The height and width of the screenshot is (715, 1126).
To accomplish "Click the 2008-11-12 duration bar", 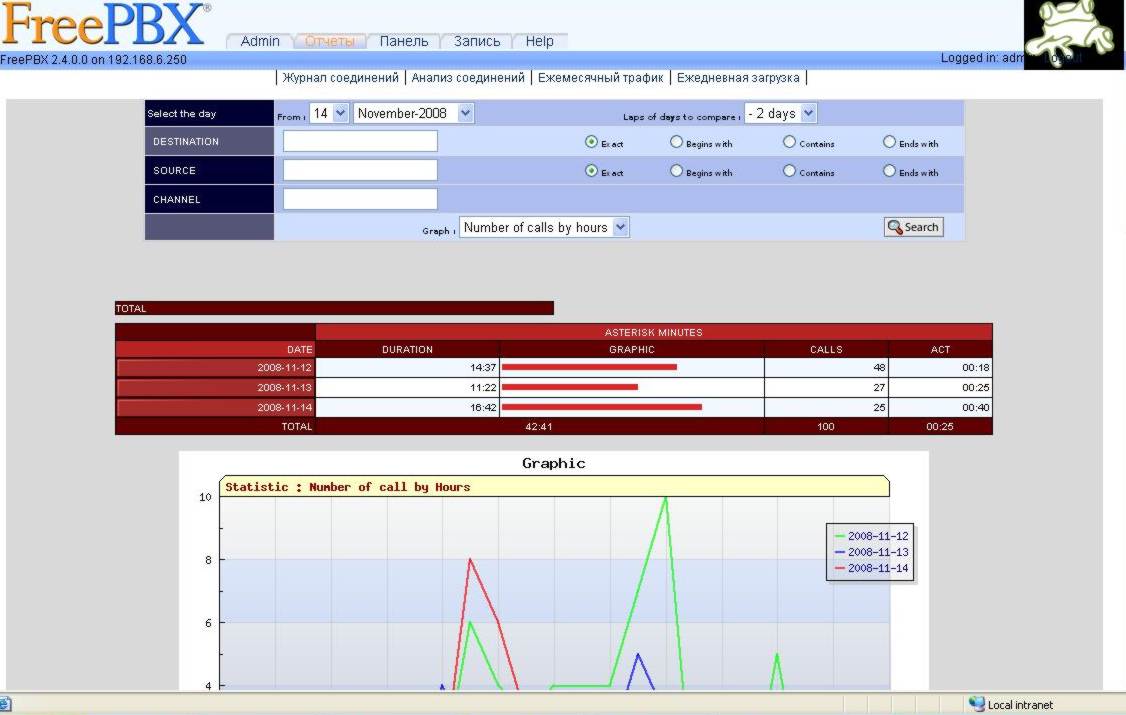I will [589, 367].
